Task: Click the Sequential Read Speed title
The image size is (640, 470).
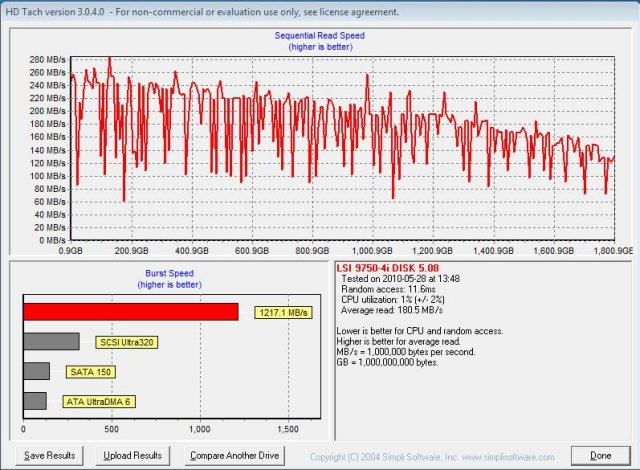Action: 320,35
